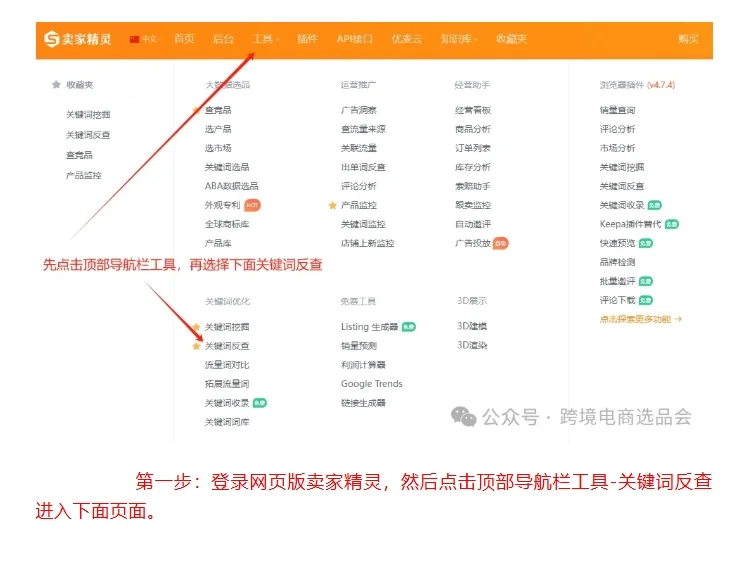Expand the 工具 menu in navigation bar
This screenshot has height=561, width=737.
point(266,39)
